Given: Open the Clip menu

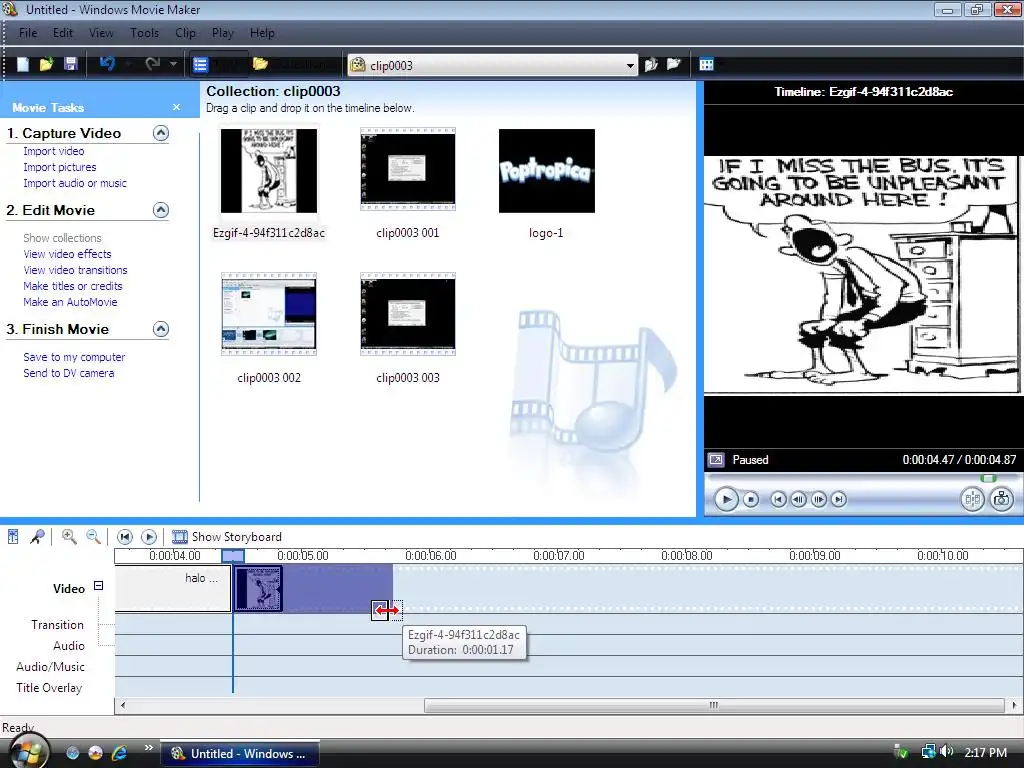Looking at the screenshot, I should point(185,33).
